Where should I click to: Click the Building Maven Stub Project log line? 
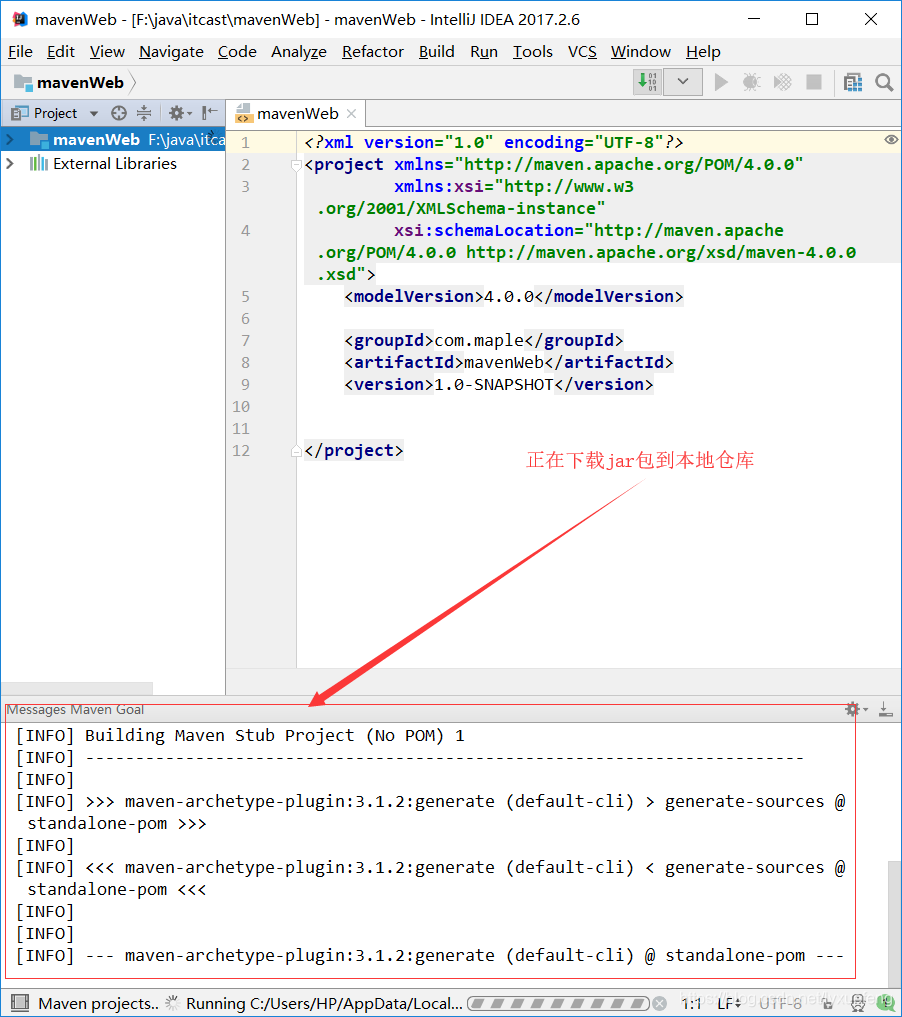[x=240, y=736]
